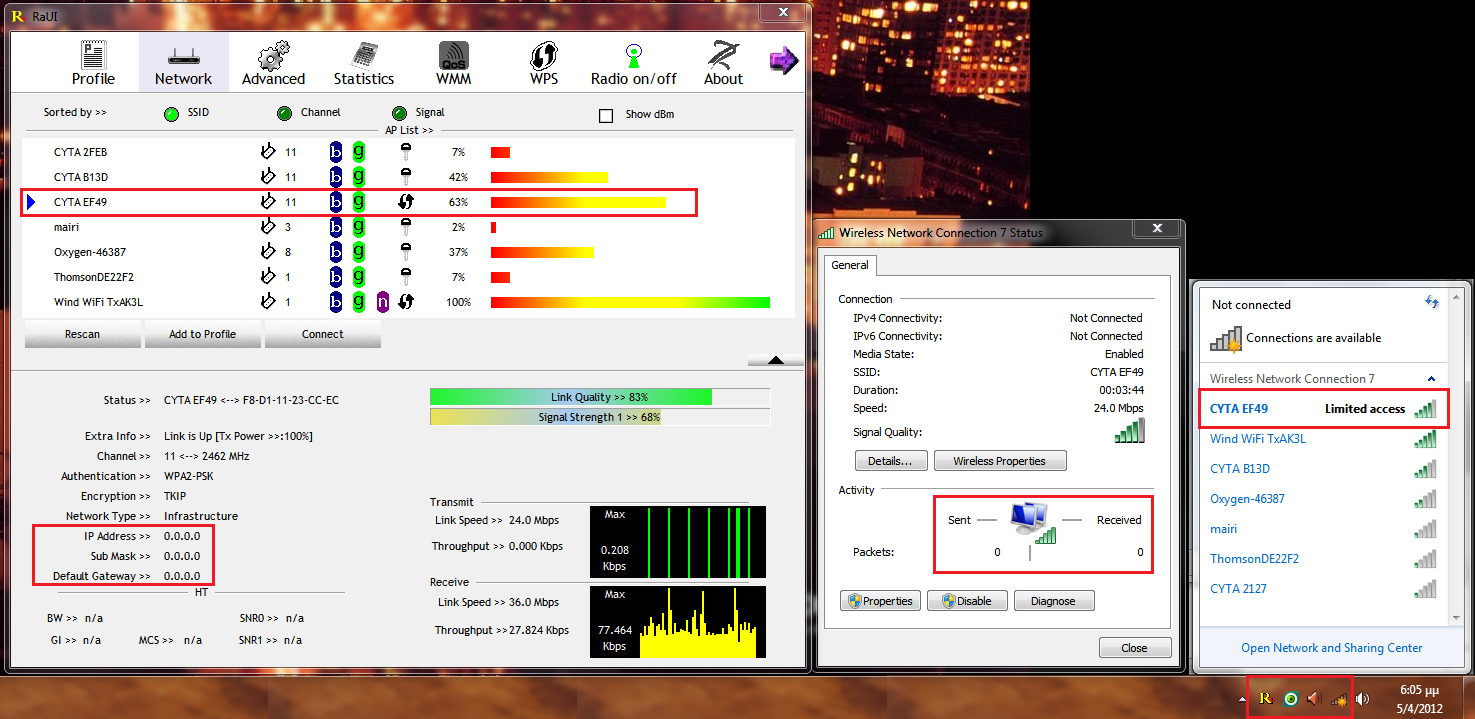The height and width of the screenshot is (719, 1475).
Task: Collapse Wireless Network Connection 7 section
Action: coord(1431,379)
